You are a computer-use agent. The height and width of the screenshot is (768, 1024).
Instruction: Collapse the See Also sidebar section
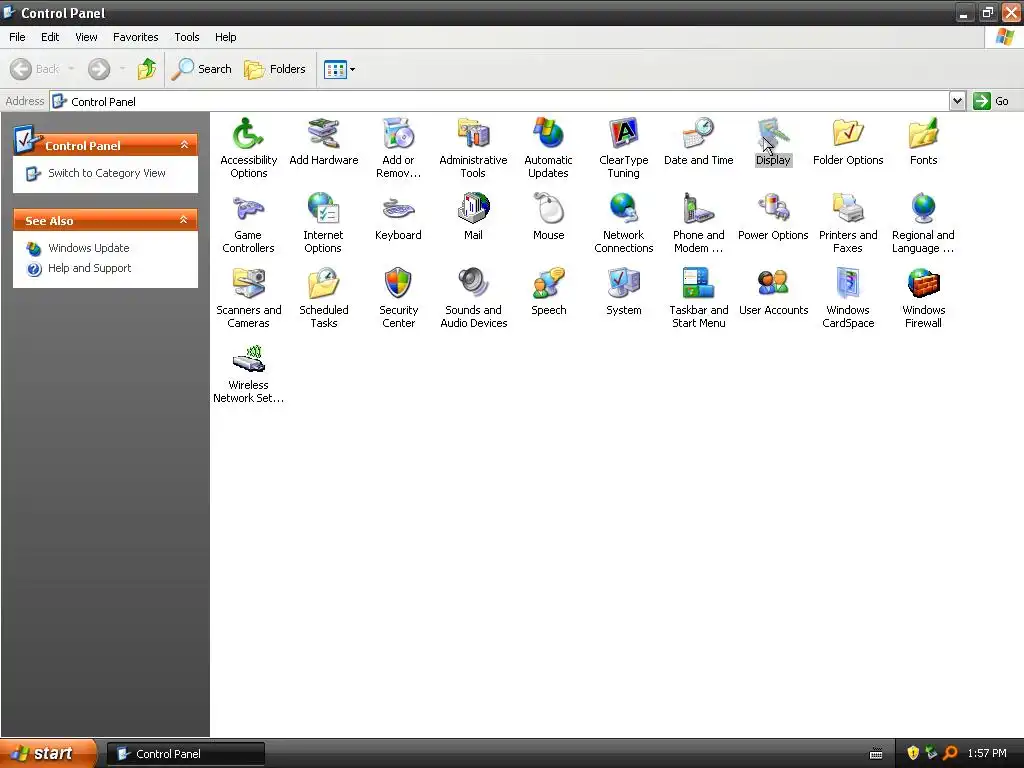[x=184, y=220]
